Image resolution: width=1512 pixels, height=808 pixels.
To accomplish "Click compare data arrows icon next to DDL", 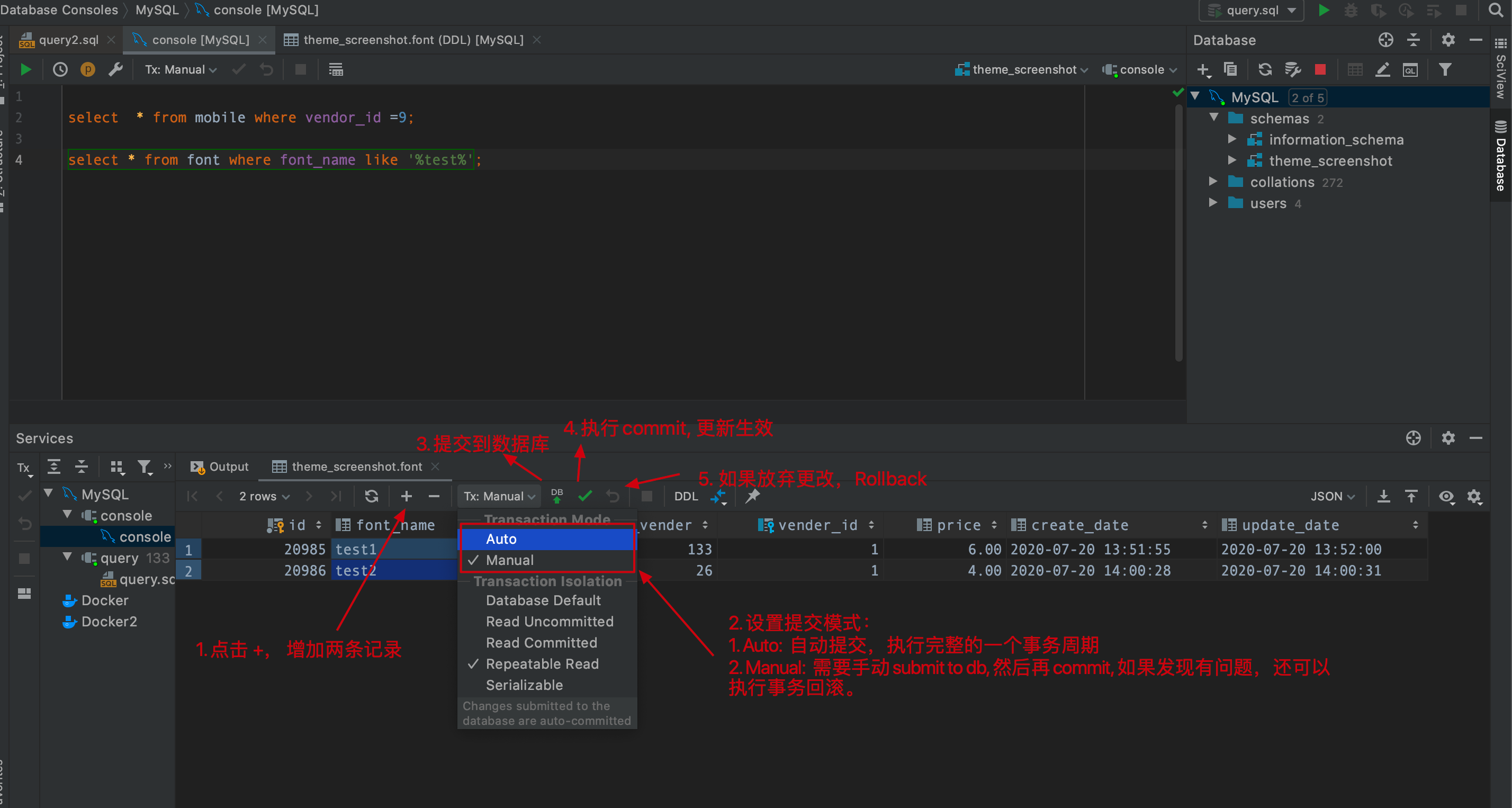I will pyautogui.click(x=719, y=497).
